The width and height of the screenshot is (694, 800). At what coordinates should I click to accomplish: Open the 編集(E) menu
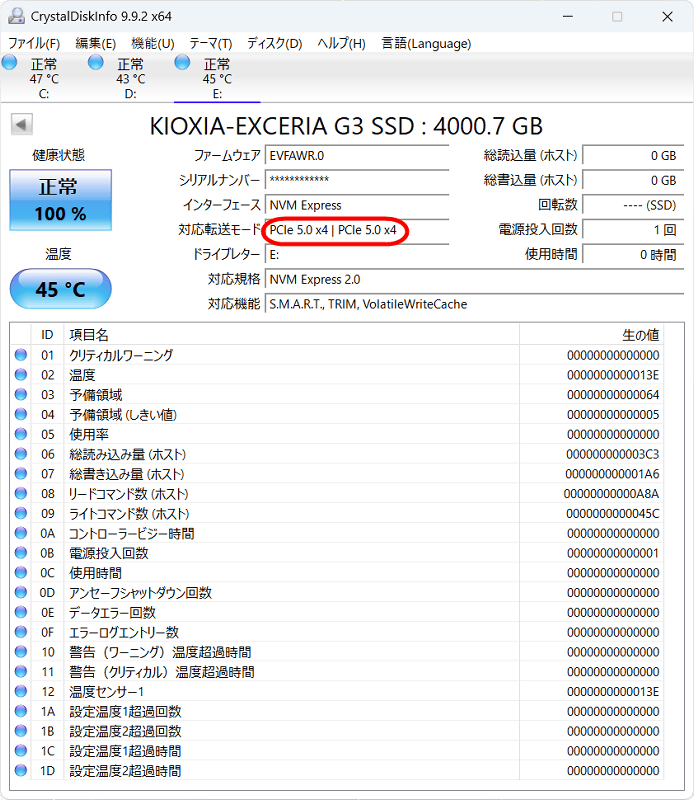pos(96,43)
